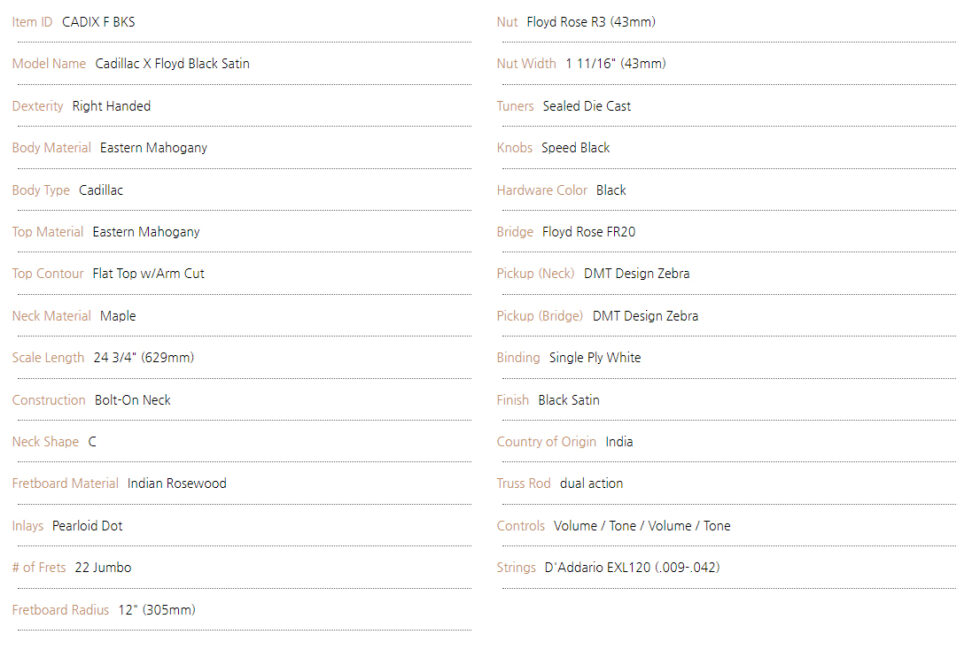Image resolution: width=980 pixels, height=650 pixels.
Task: Click the Nut Floyd Rose R3 (43mm) value
Action: coord(591,22)
